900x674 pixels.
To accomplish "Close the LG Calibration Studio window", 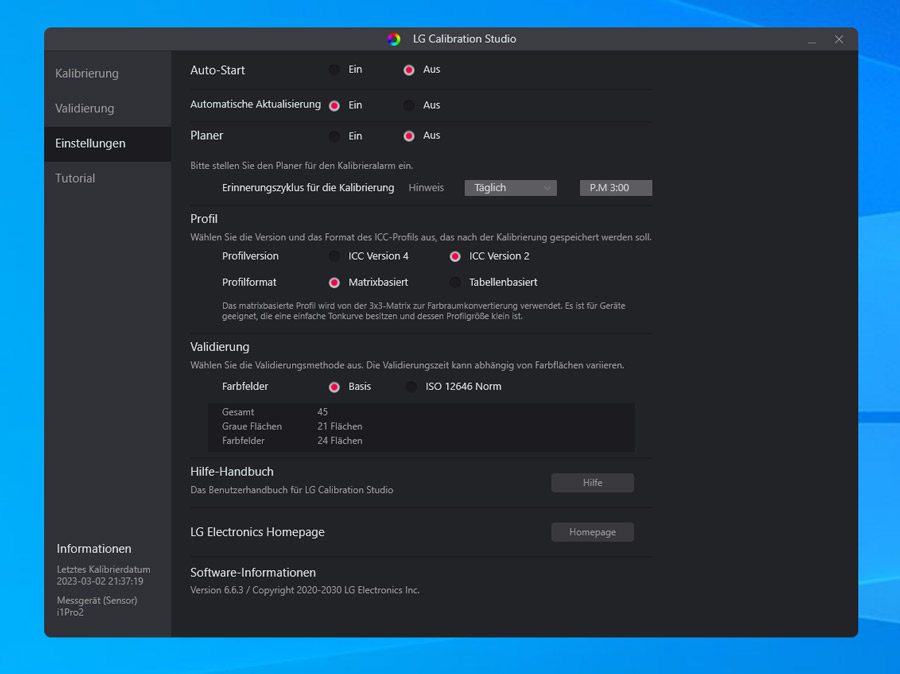I will coord(839,39).
